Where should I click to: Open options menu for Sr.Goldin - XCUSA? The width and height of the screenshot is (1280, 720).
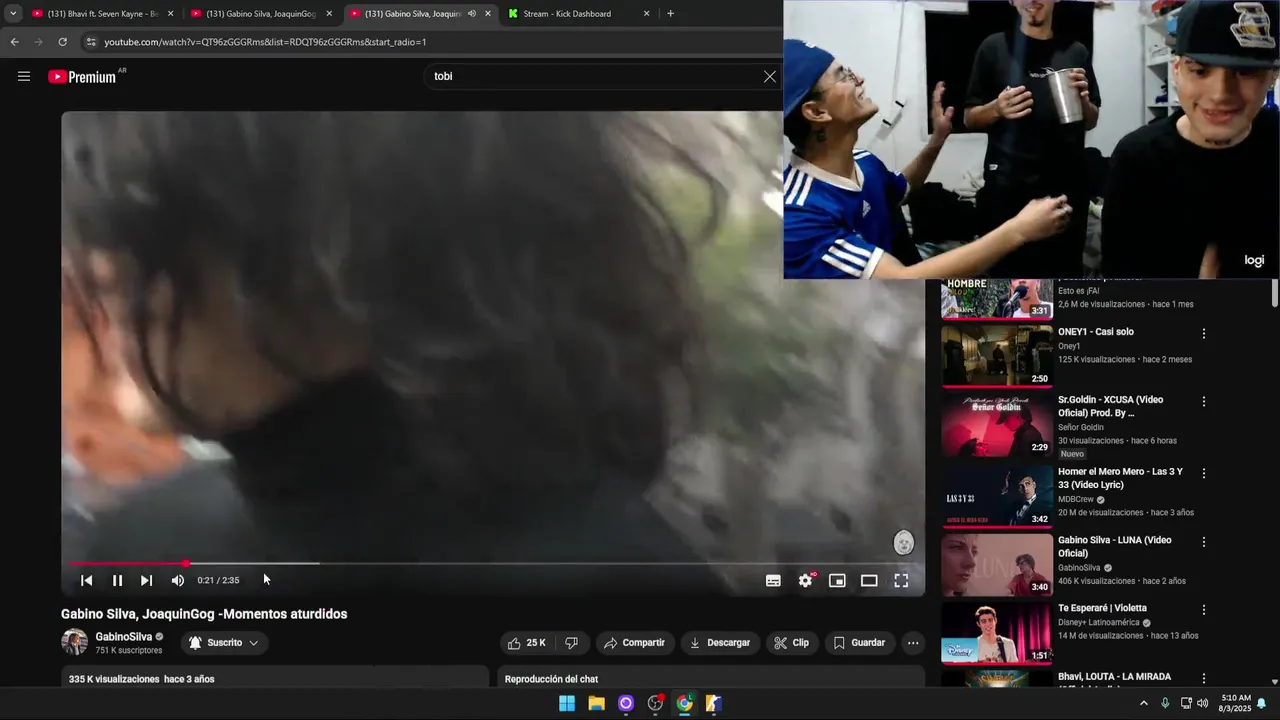point(1204,401)
